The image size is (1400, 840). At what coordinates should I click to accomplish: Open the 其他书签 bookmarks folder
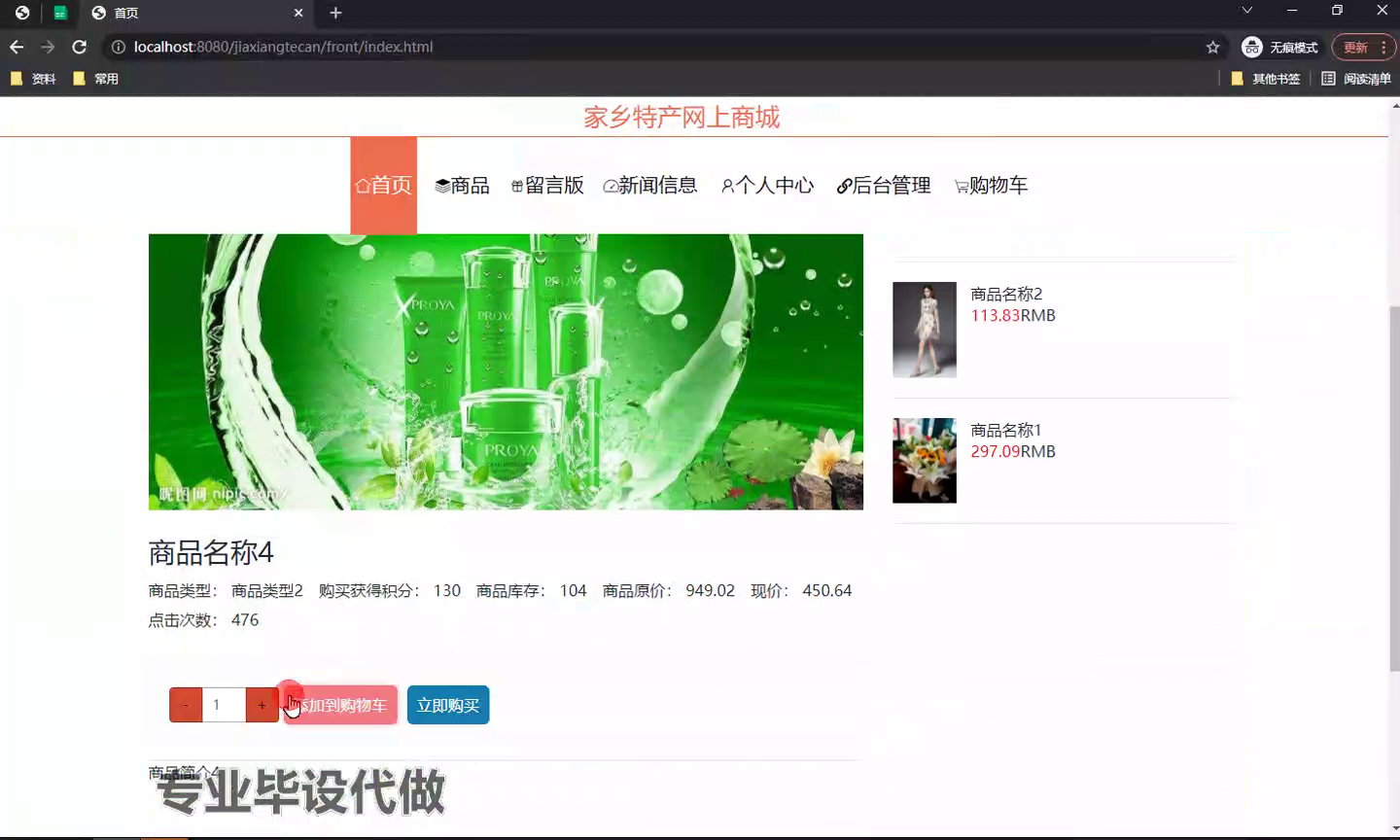tap(1266, 79)
